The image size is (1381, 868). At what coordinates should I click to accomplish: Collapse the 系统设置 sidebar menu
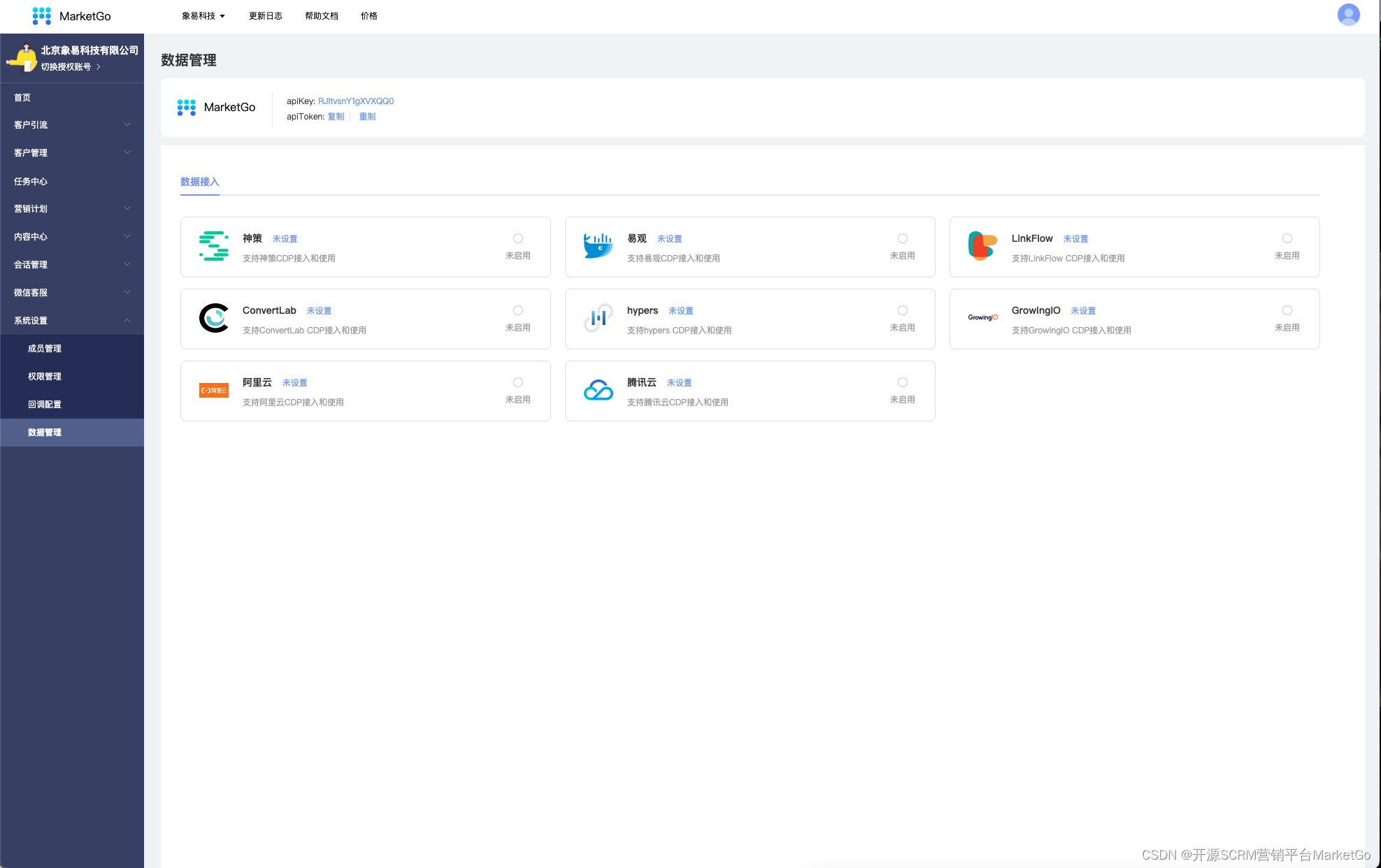pyautogui.click(x=72, y=321)
